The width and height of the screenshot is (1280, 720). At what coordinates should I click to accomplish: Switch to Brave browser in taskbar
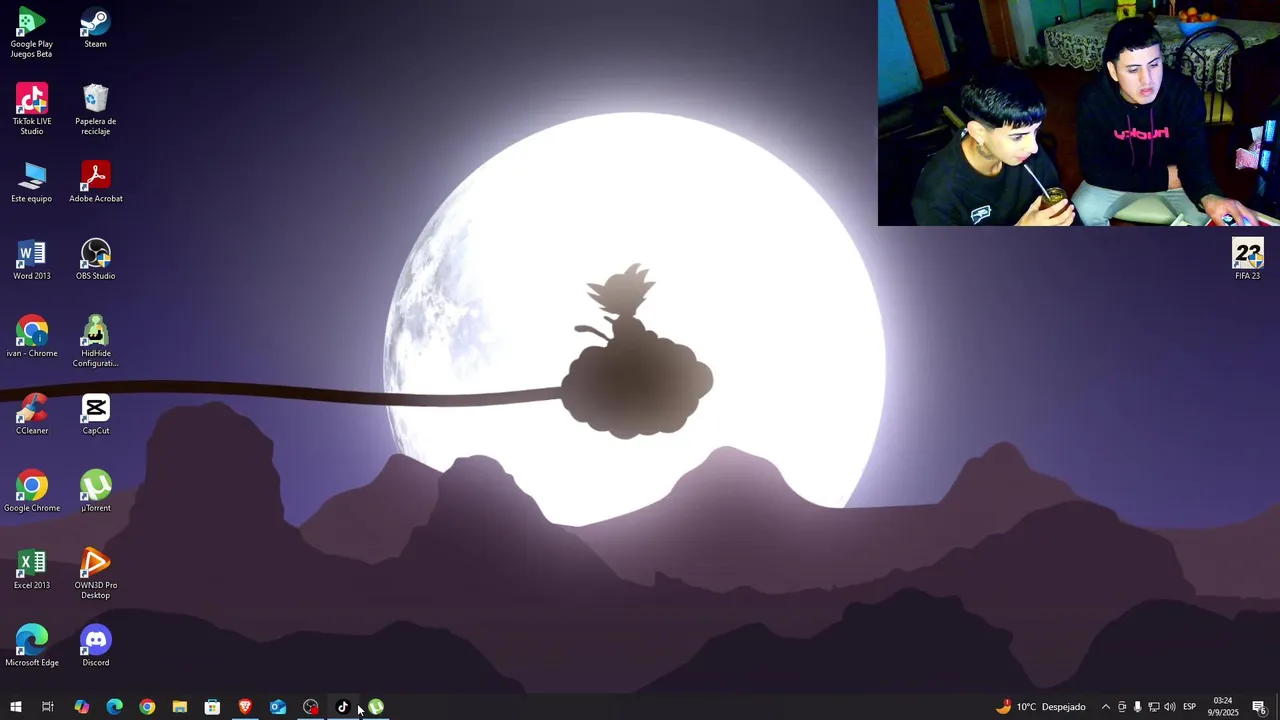click(245, 707)
